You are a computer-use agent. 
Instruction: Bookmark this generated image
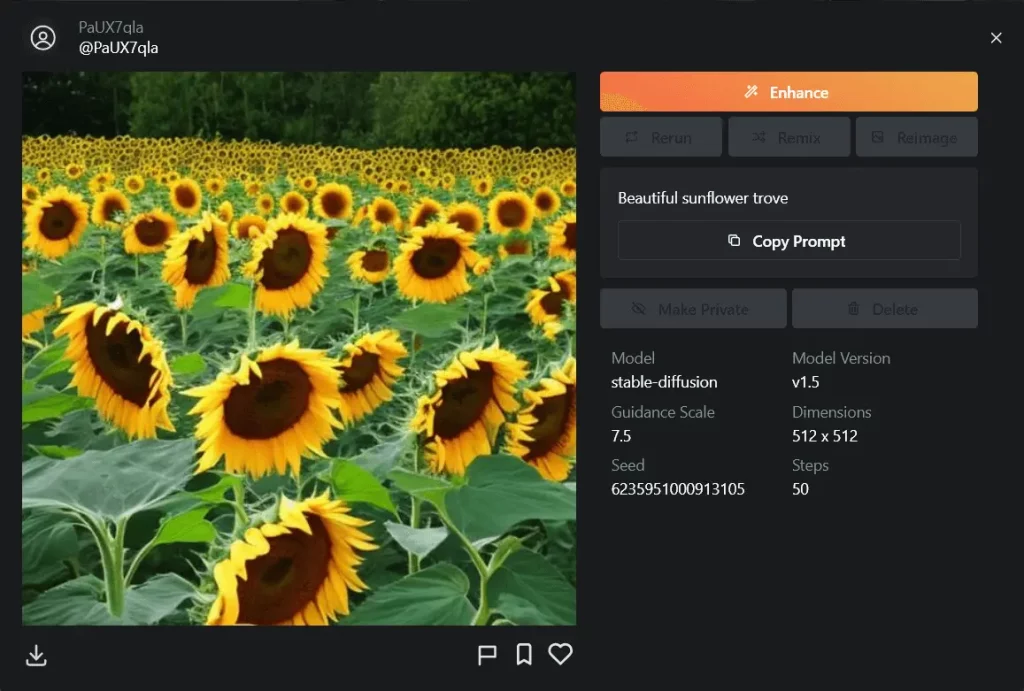tap(523, 655)
